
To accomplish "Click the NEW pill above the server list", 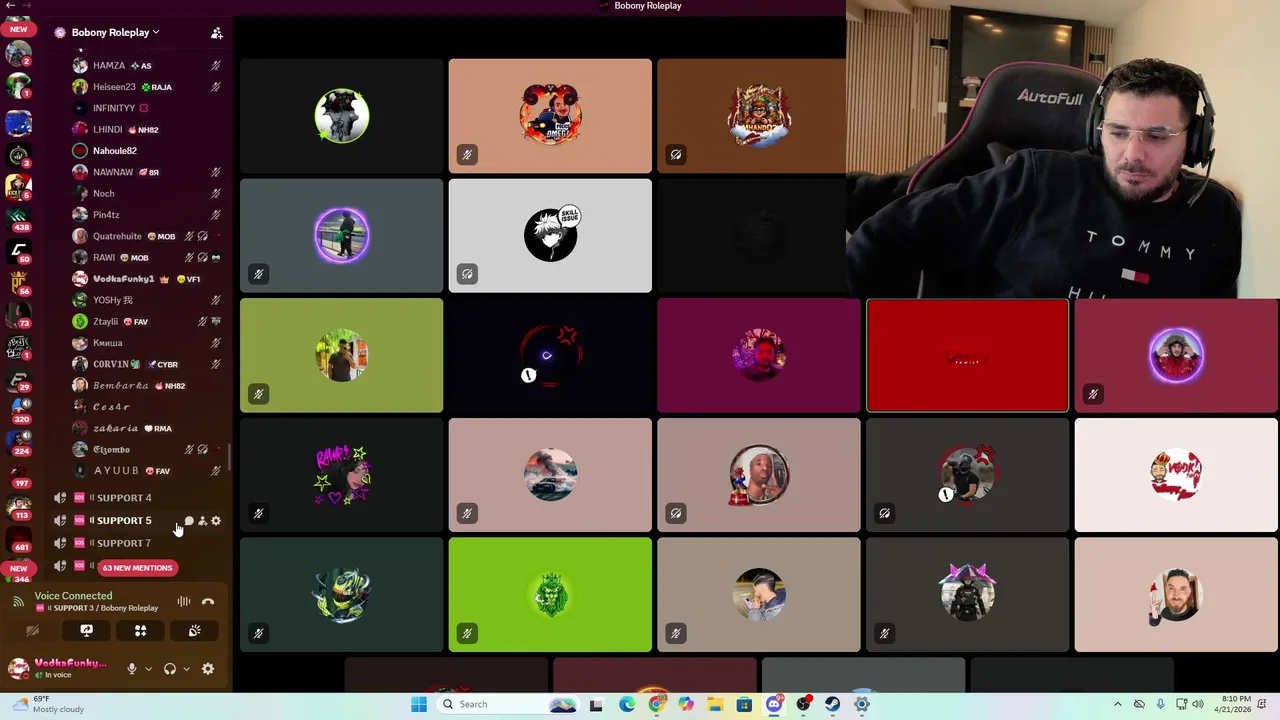I will pyautogui.click(x=18, y=29).
